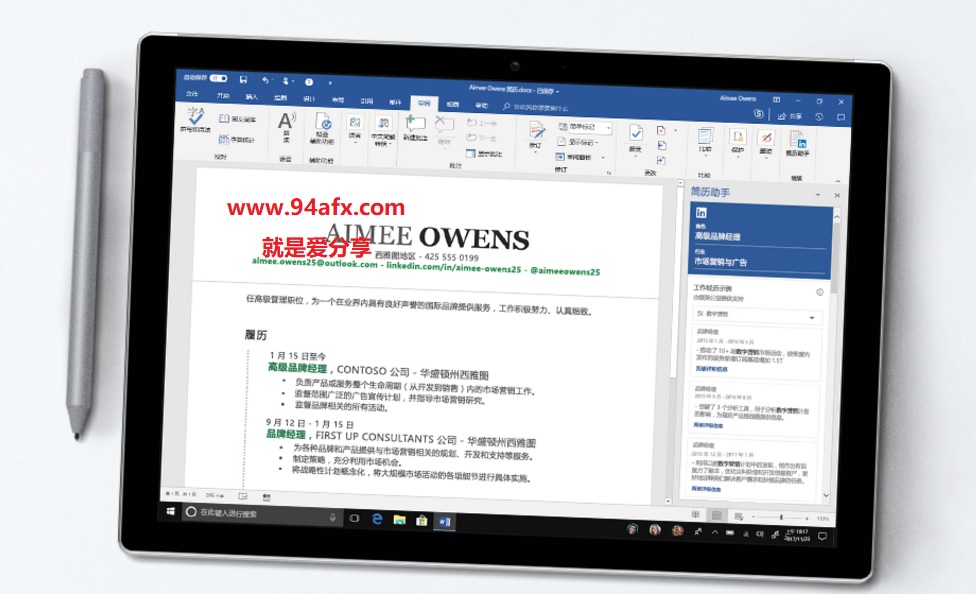Click the status bar zoom slider
This screenshot has height=594, width=976.
[x=781, y=517]
